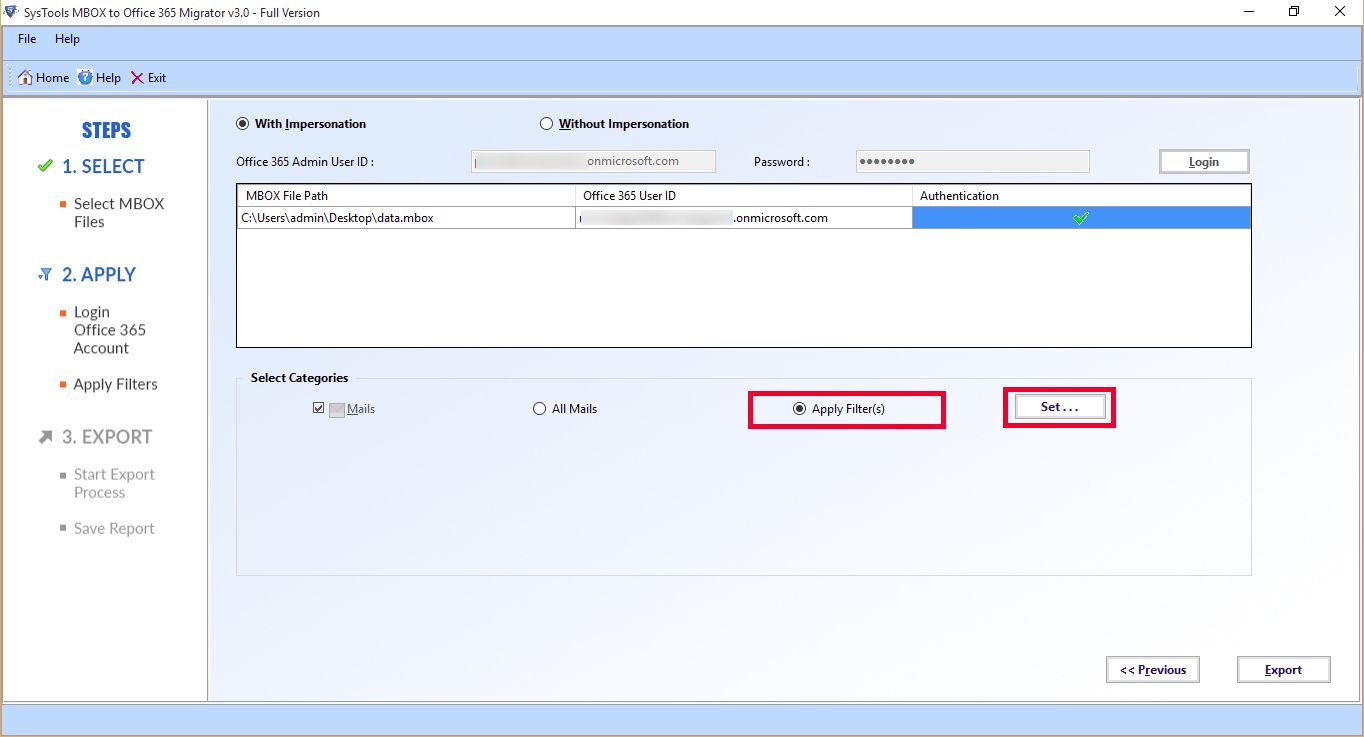Click the Home toolbar icon
Screen dimensions: 1364x737
pos(26,78)
